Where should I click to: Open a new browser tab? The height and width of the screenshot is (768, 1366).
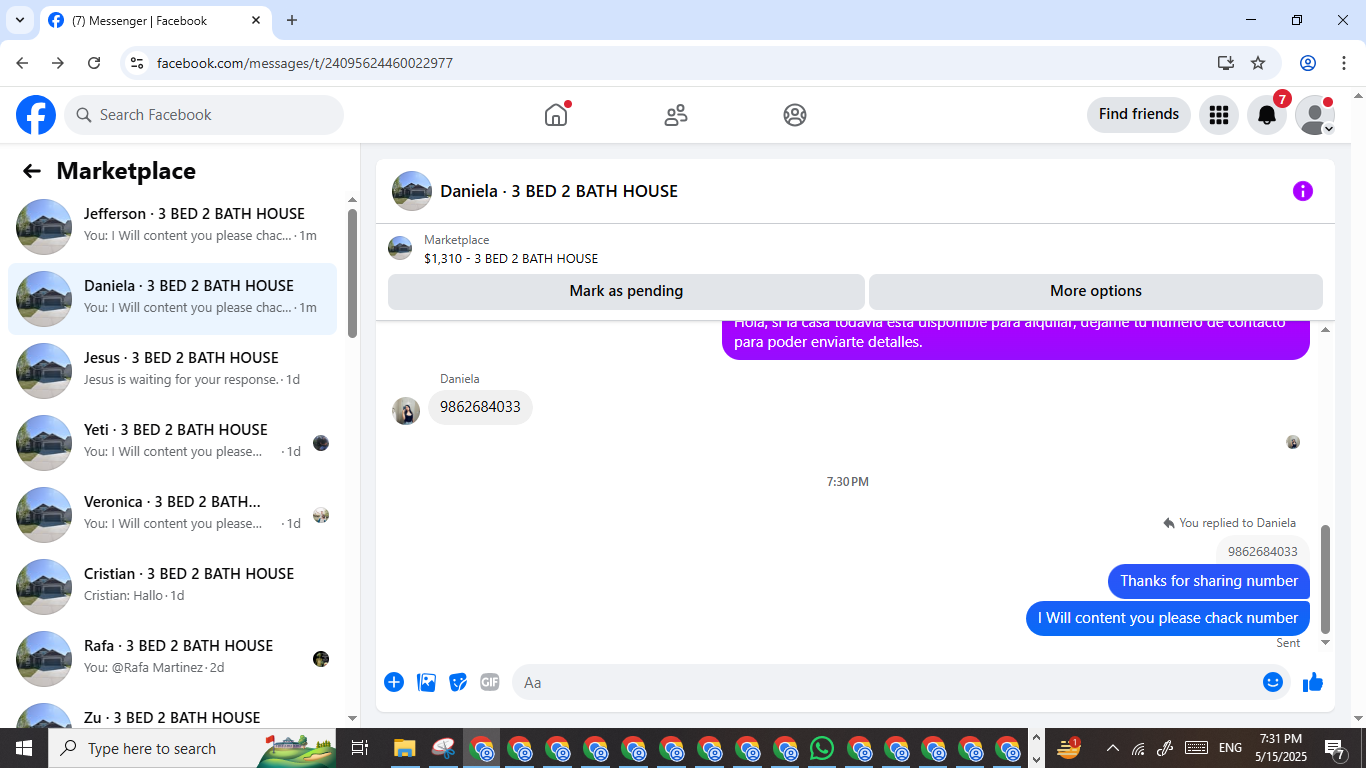pos(292,20)
